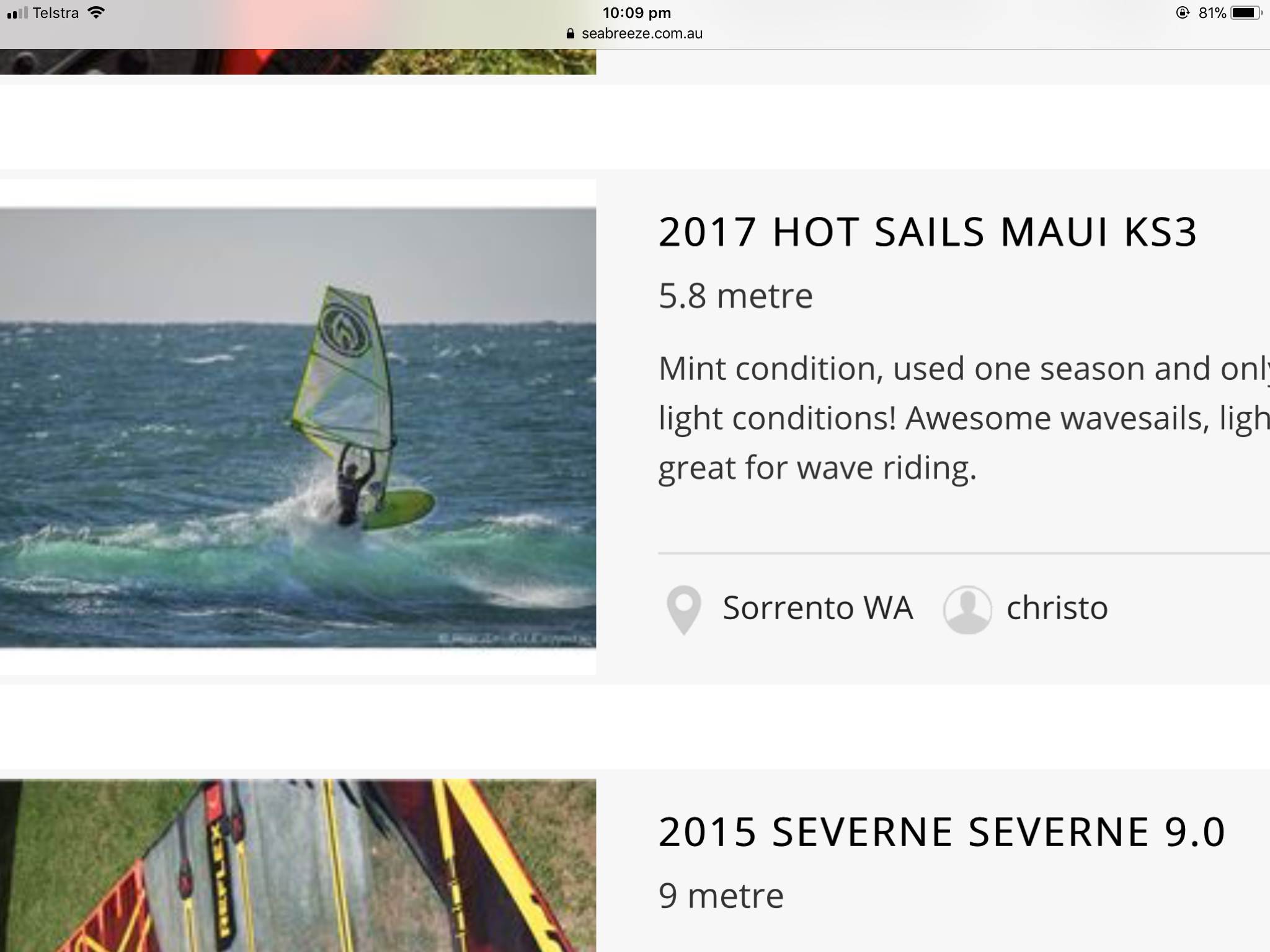
Task: Tap the seabreeze.com.au address bar
Action: point(641,34)
